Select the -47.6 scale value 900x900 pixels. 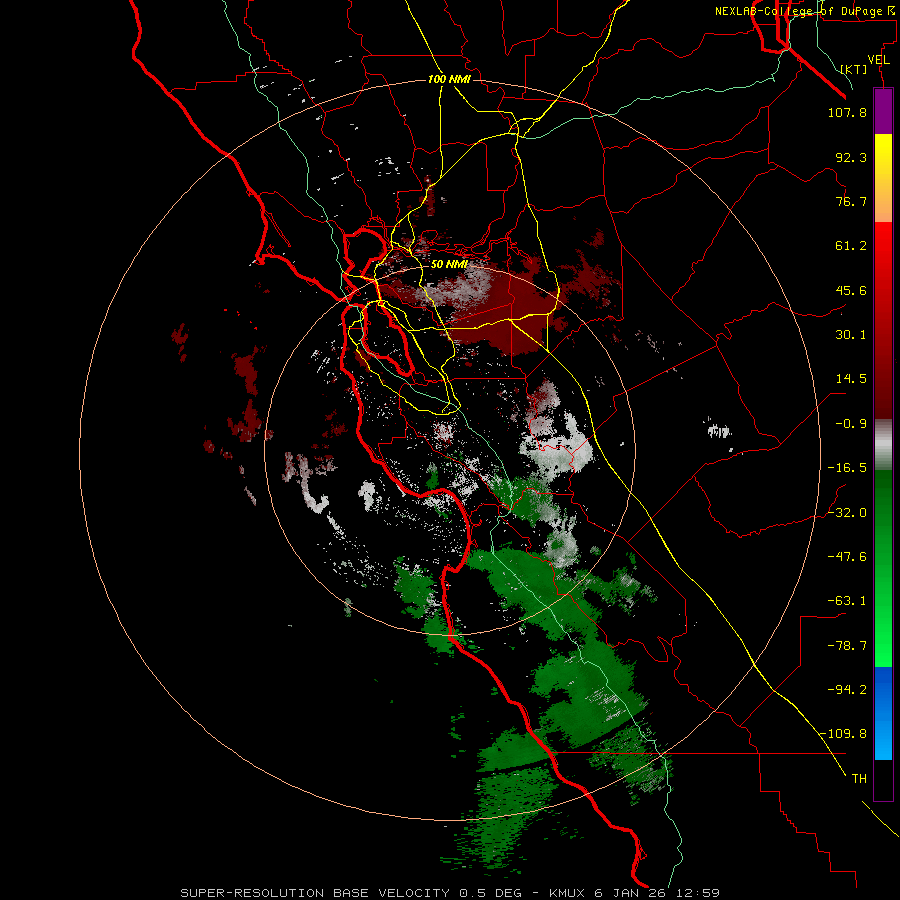(847, 557)
